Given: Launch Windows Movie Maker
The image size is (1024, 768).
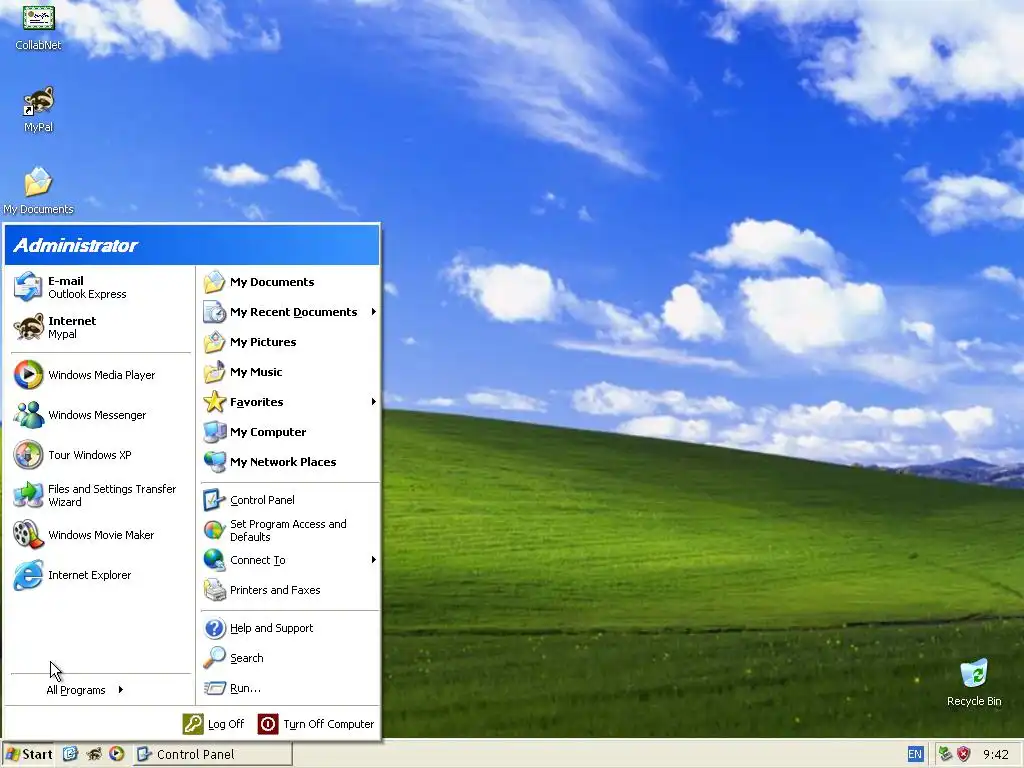Looking at the screenshot, I should pyautogui.click(x=101, y=535).
